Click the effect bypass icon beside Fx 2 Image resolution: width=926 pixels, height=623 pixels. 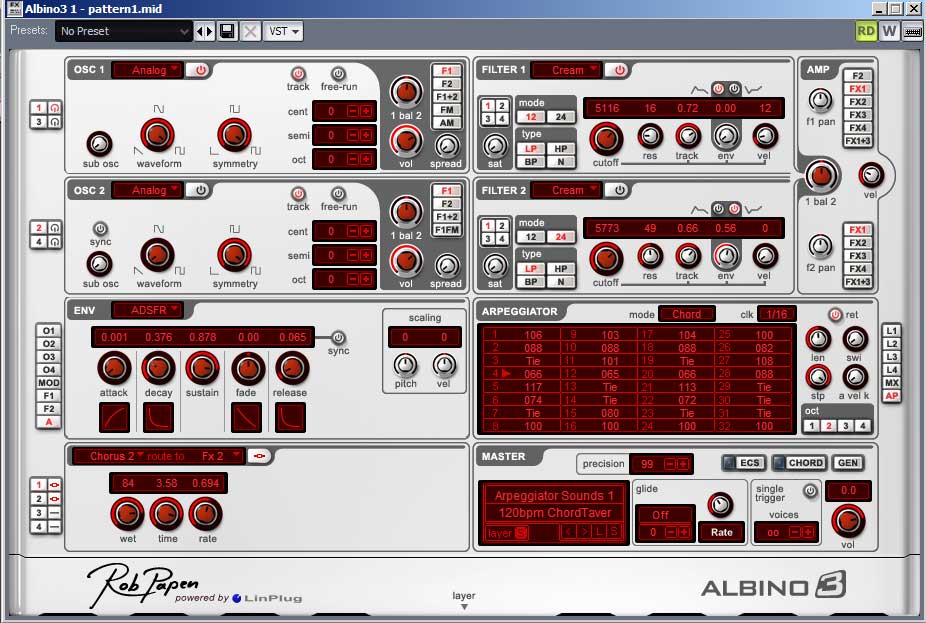(259, 456)
